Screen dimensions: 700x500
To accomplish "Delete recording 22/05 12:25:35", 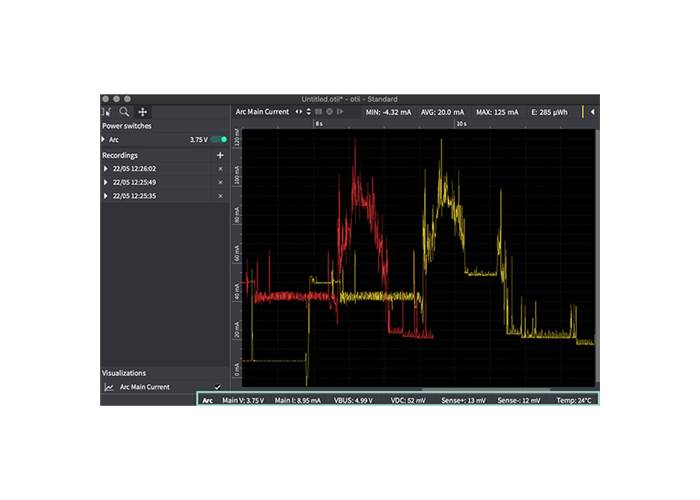I will tap(220, 196).
